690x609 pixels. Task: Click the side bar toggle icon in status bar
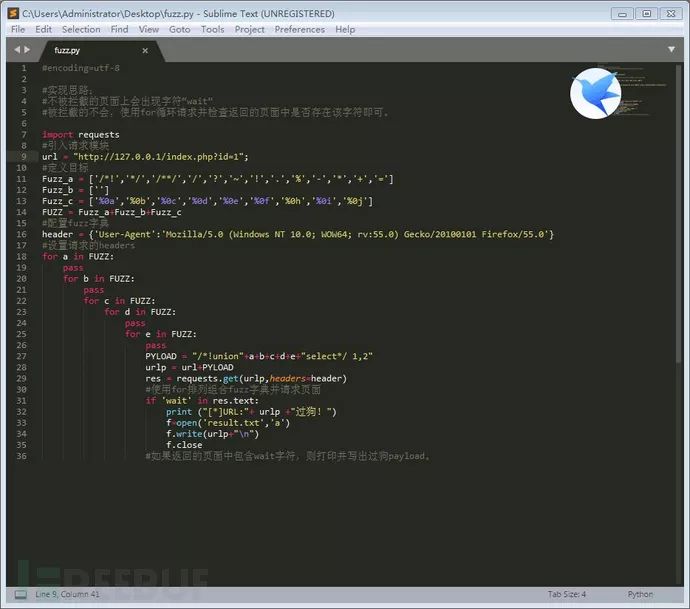pyautogui.click(x=18, y=594)
